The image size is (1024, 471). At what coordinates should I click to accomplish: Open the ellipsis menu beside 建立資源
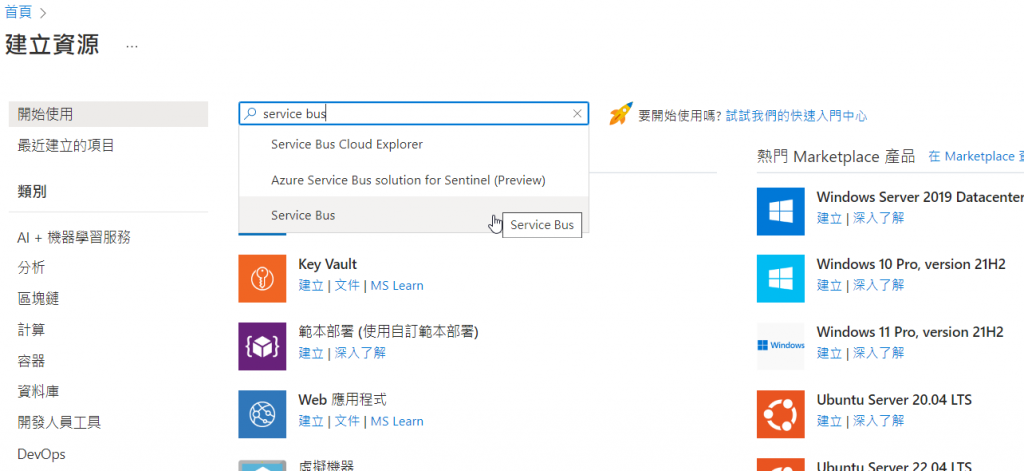(132, 47)
